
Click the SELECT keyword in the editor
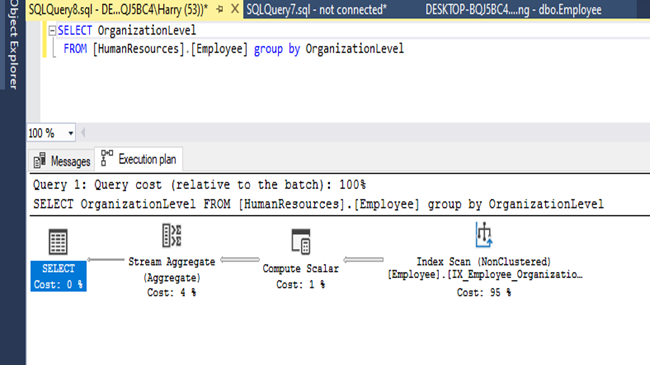click(75, 31)
